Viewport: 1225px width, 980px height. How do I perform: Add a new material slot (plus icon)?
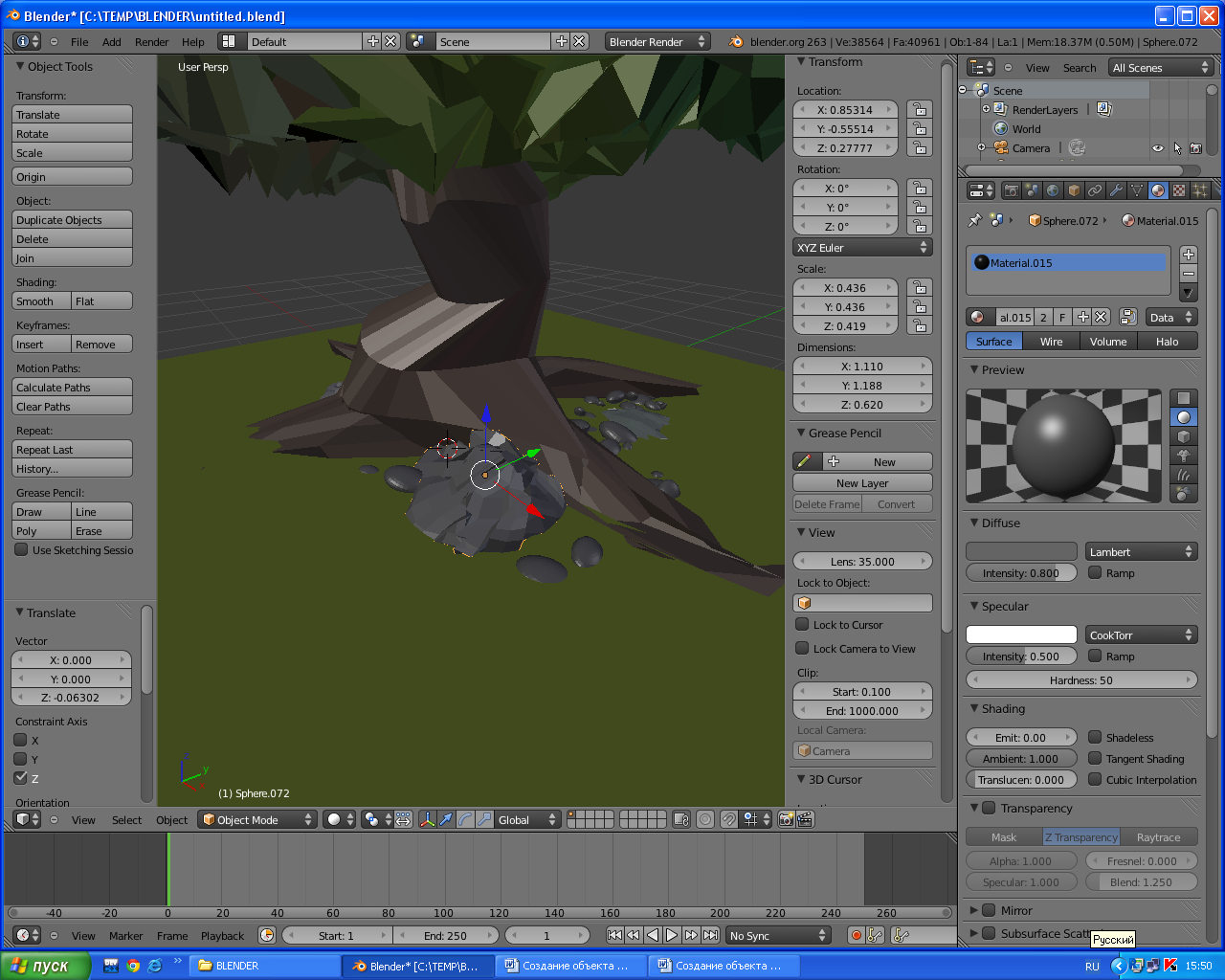tap(1189, 255)
